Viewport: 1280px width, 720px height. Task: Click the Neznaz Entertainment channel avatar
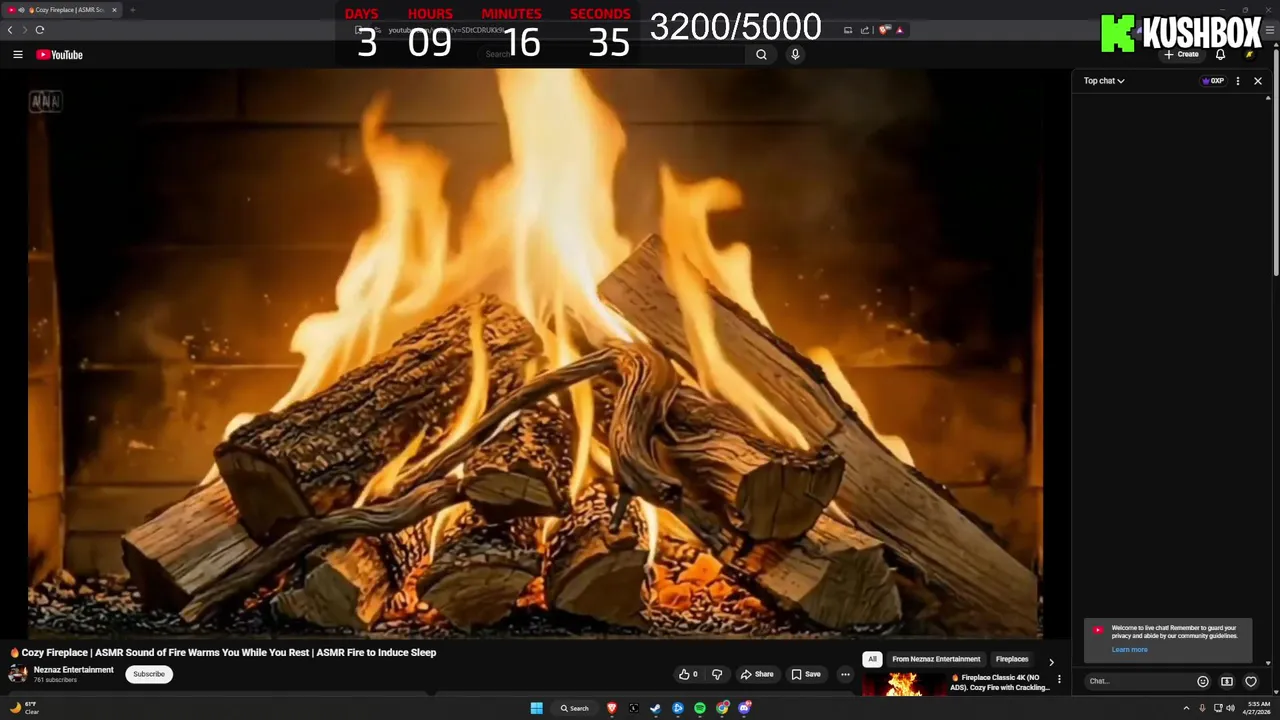coord(18,674)
